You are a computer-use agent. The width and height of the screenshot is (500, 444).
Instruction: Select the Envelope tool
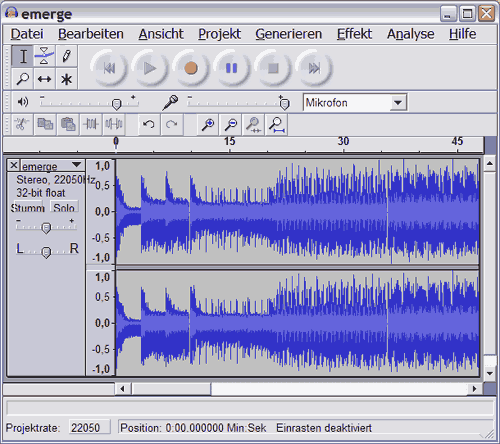click(44, 56)
